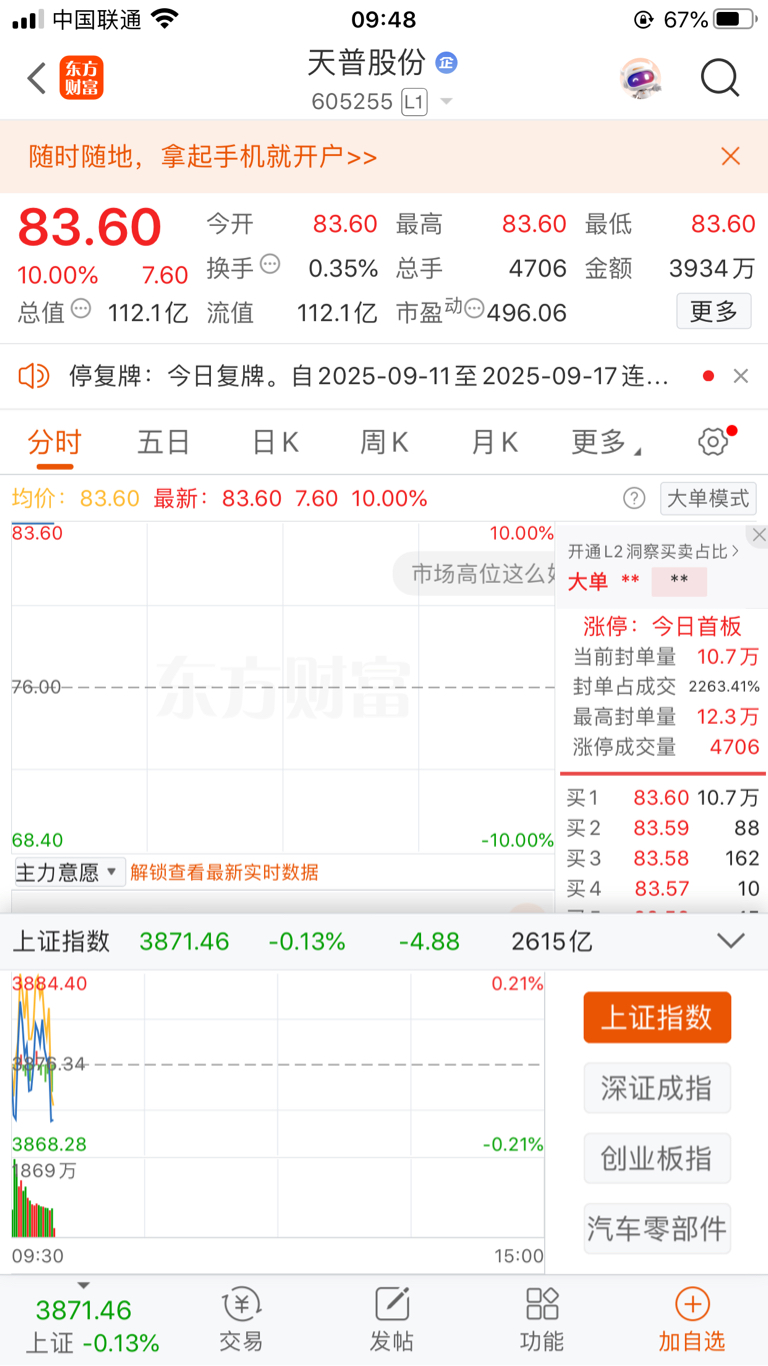Tap 解锁查看最新实时数据 link
The height and width of the screenshot is (1366, 768).
coord(224,872)
